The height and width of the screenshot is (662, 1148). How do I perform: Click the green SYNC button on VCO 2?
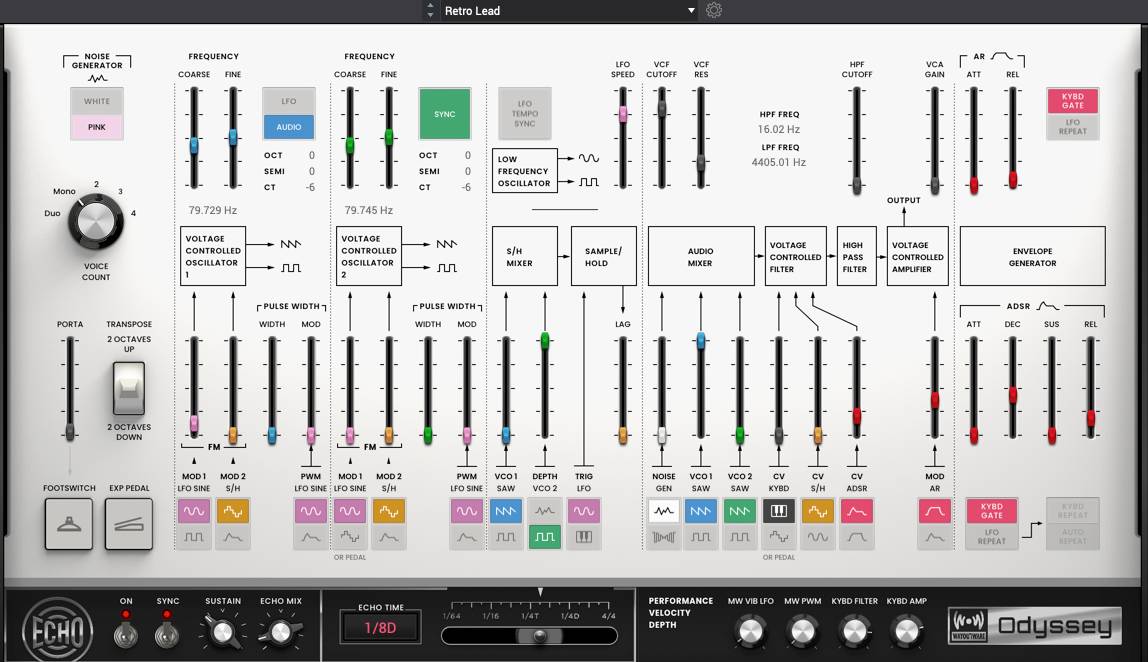click(x=444, y=114)
